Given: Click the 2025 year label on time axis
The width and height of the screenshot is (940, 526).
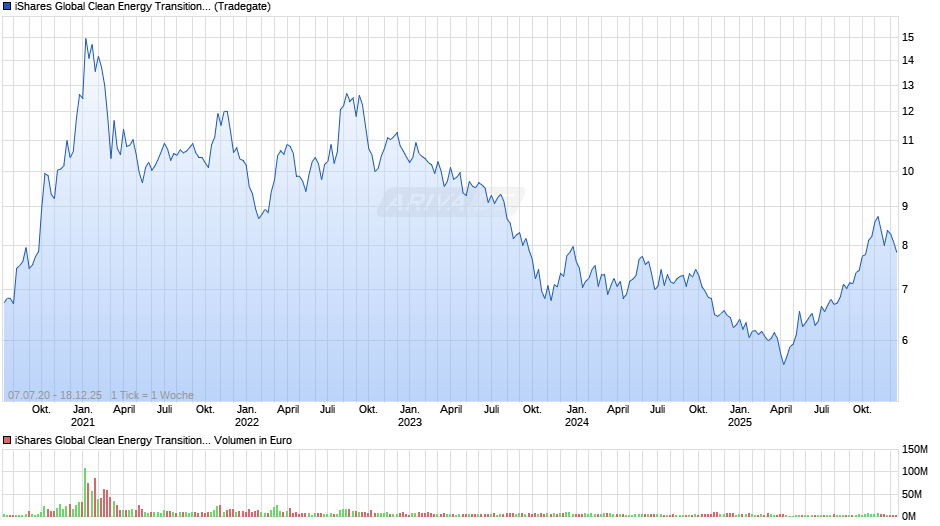Looking at the screenshot, I should point(739,422).
